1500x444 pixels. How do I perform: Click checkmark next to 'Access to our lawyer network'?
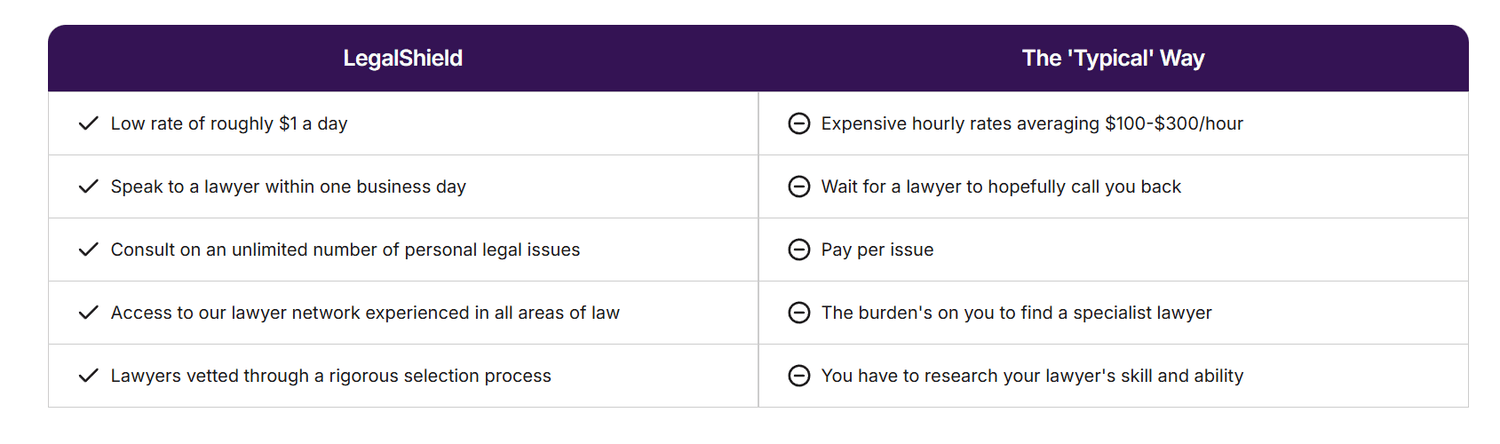tap(88, 313)
